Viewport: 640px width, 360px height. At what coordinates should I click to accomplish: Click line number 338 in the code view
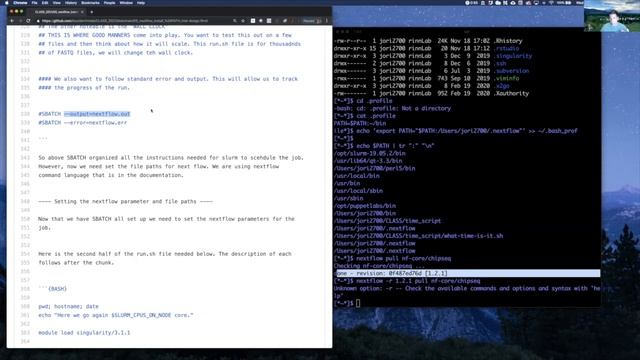(x=25, y=114)
